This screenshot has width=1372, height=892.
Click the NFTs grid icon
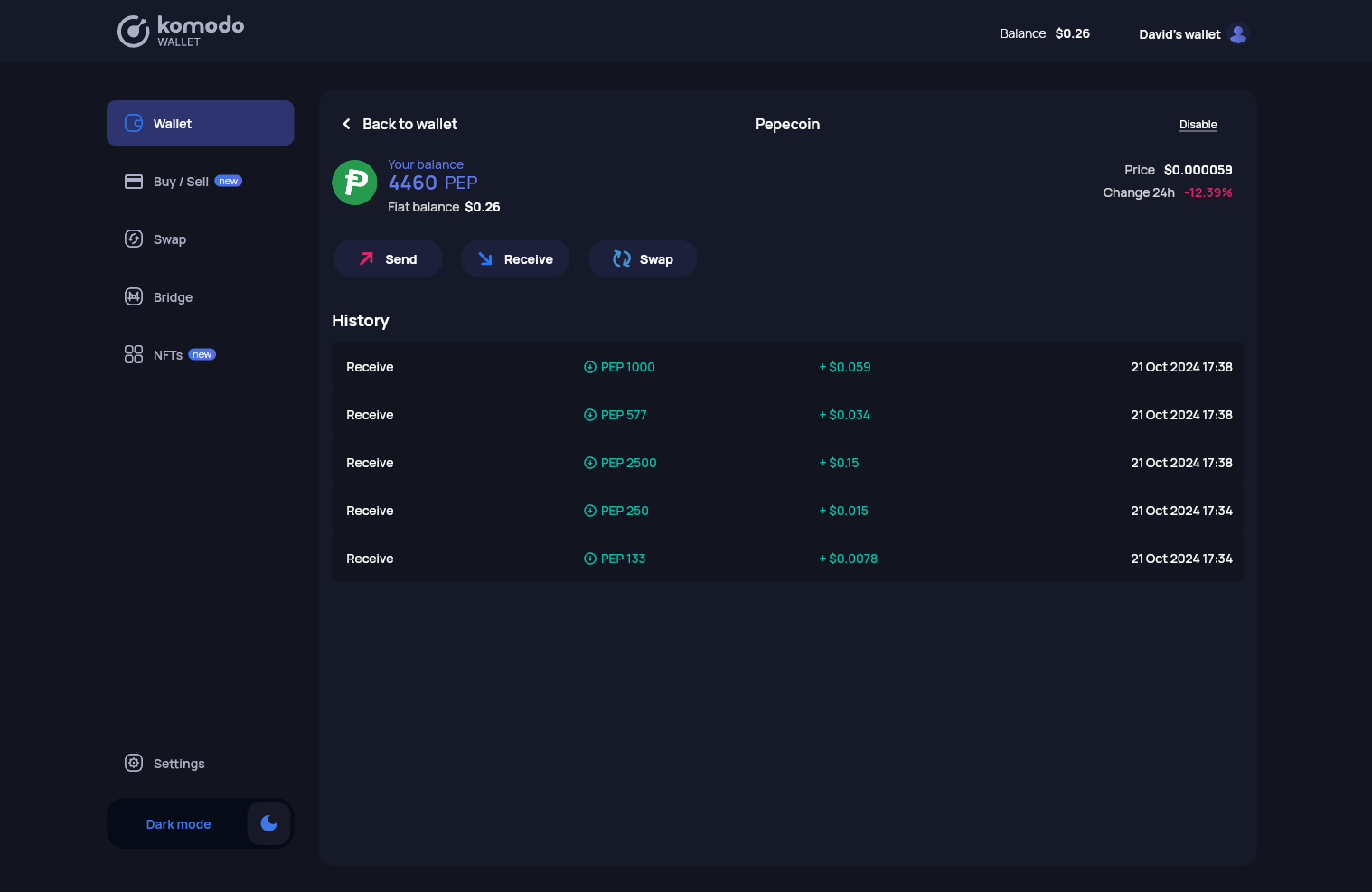(134, 354)
